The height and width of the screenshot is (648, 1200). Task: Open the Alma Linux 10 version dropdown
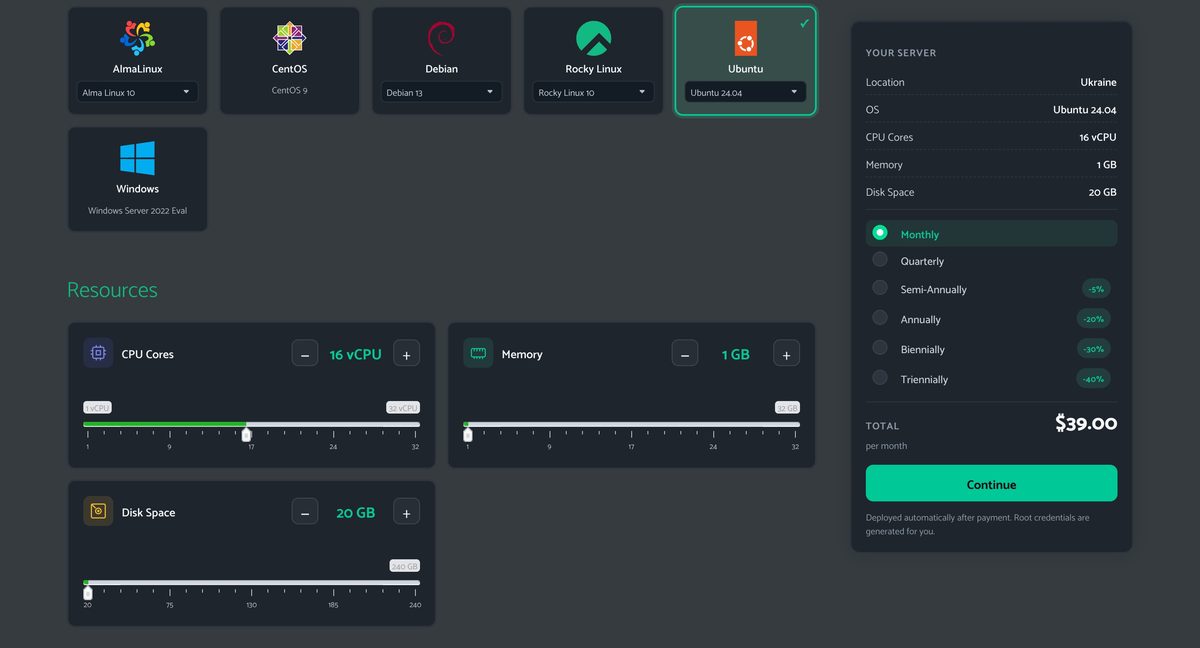[137, 92]
